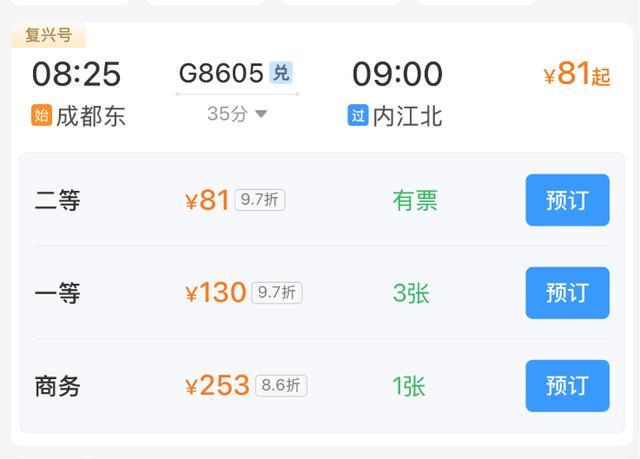Select the 内江北 arrival station
The width and height of the screenshot is (640, 459).
coord(407,116)
